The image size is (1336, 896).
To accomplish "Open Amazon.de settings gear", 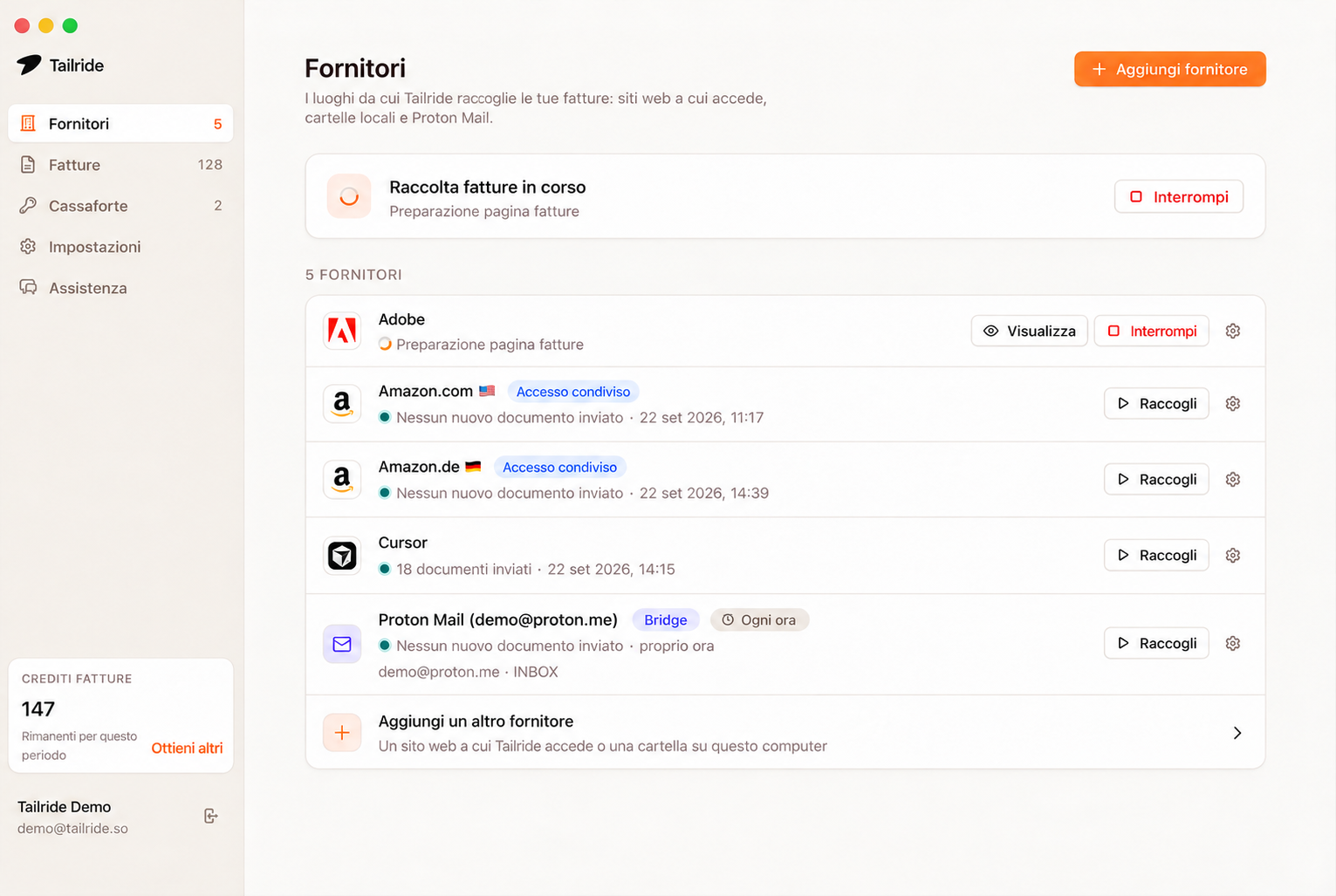I will coord(1232,479).
